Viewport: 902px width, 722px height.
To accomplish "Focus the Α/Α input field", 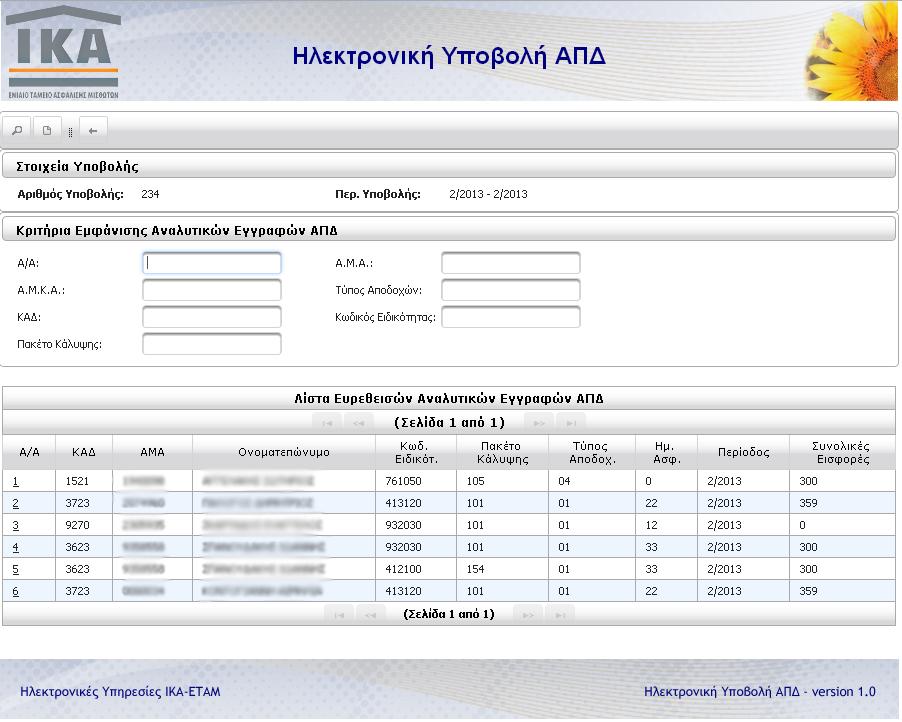I will pyautogui.click(x=212, y=263).
